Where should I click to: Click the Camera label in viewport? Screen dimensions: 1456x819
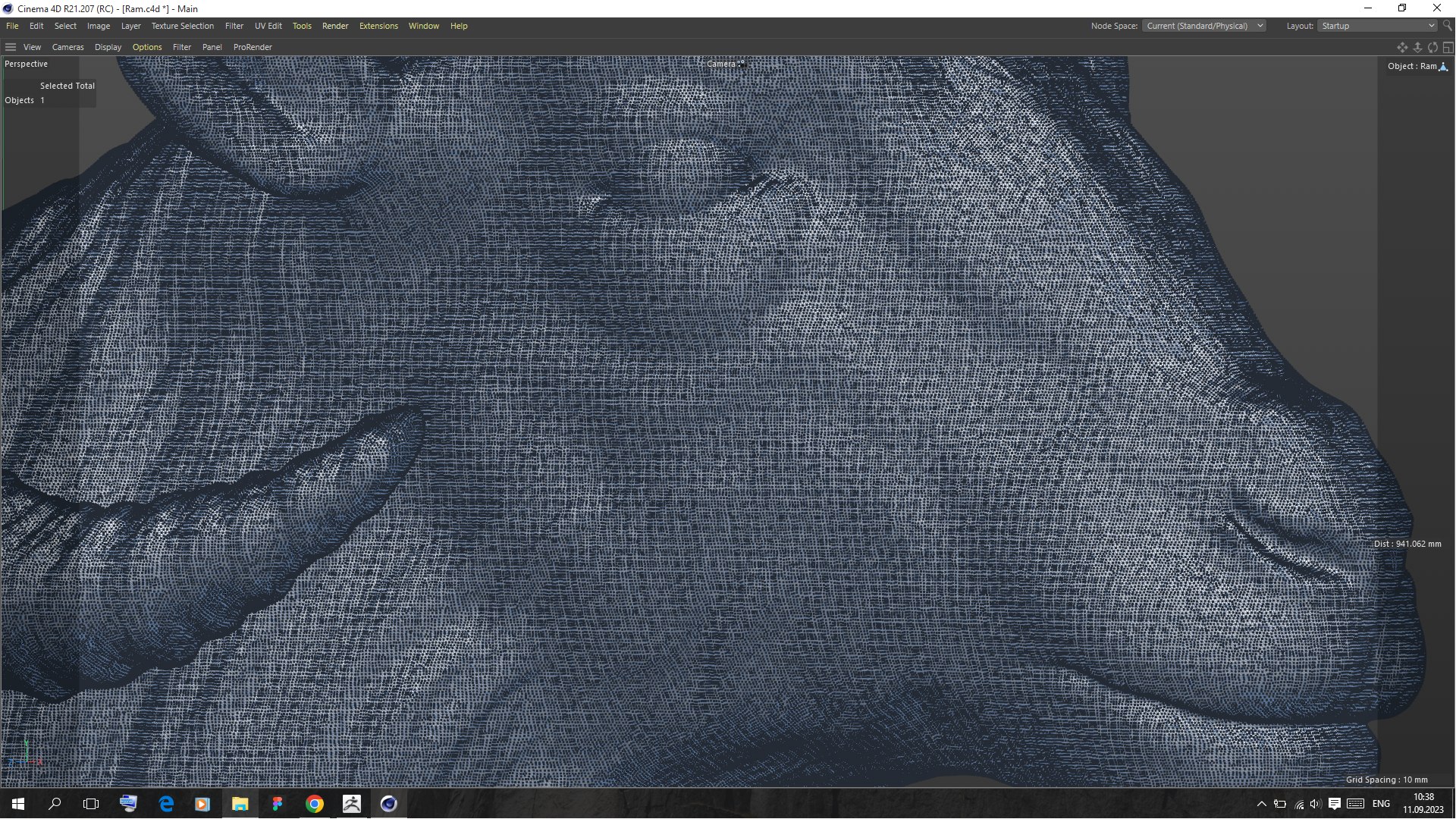click(x=721, y=64)
